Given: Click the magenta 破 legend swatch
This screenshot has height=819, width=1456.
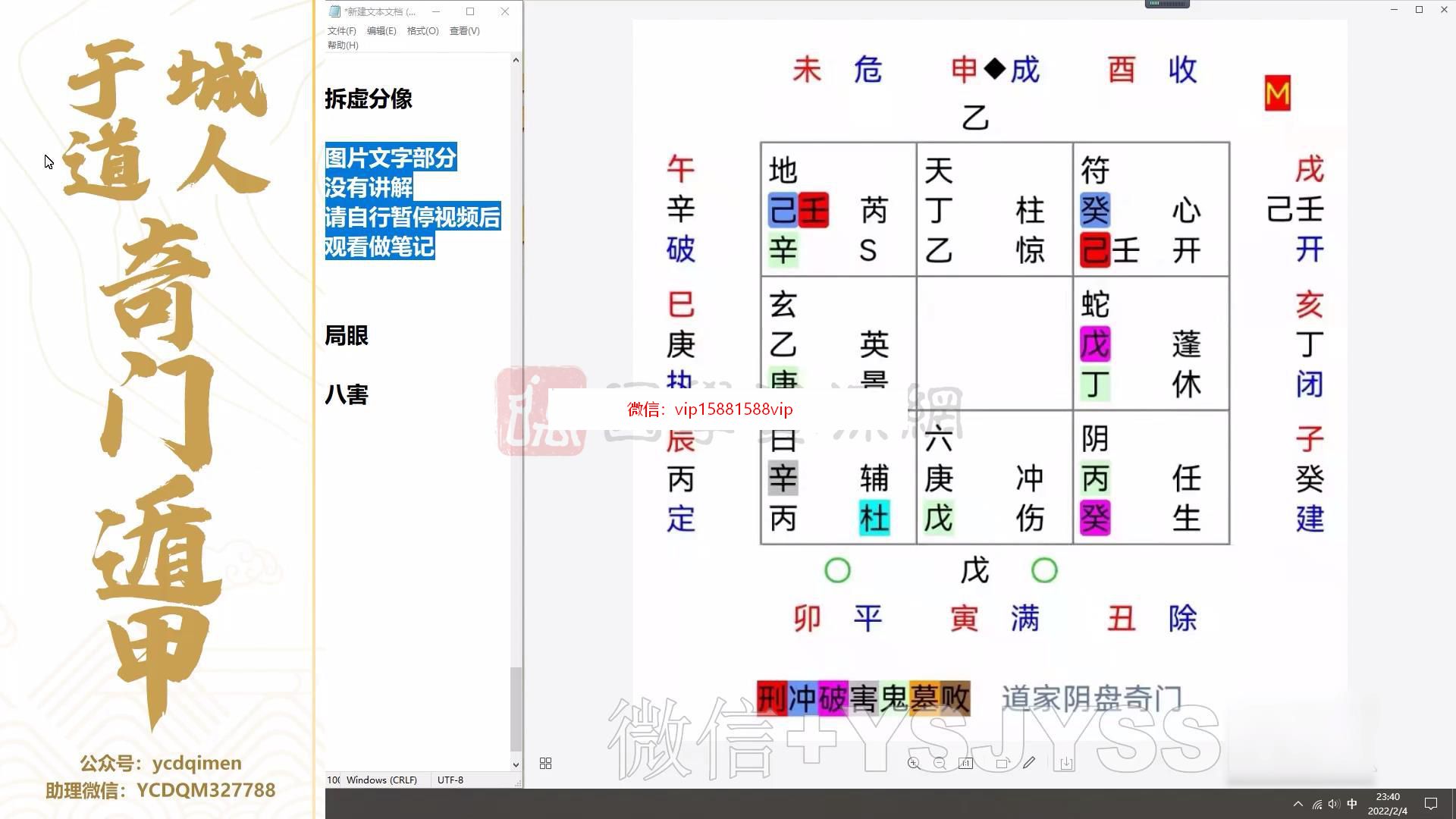Looking at the screenshot, I should point(833,698).
